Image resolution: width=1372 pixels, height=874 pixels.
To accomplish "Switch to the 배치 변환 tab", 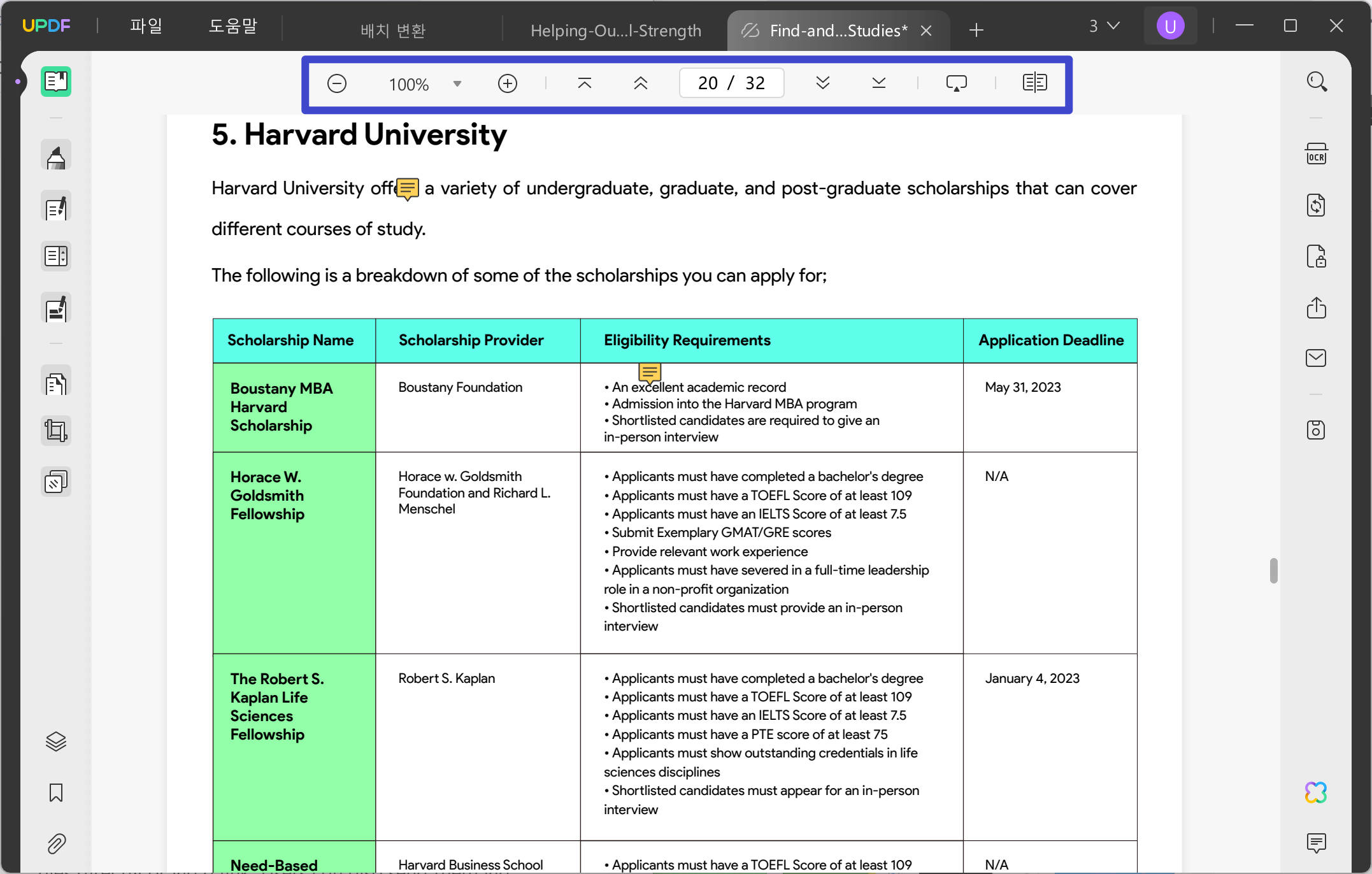I will 393,31.
